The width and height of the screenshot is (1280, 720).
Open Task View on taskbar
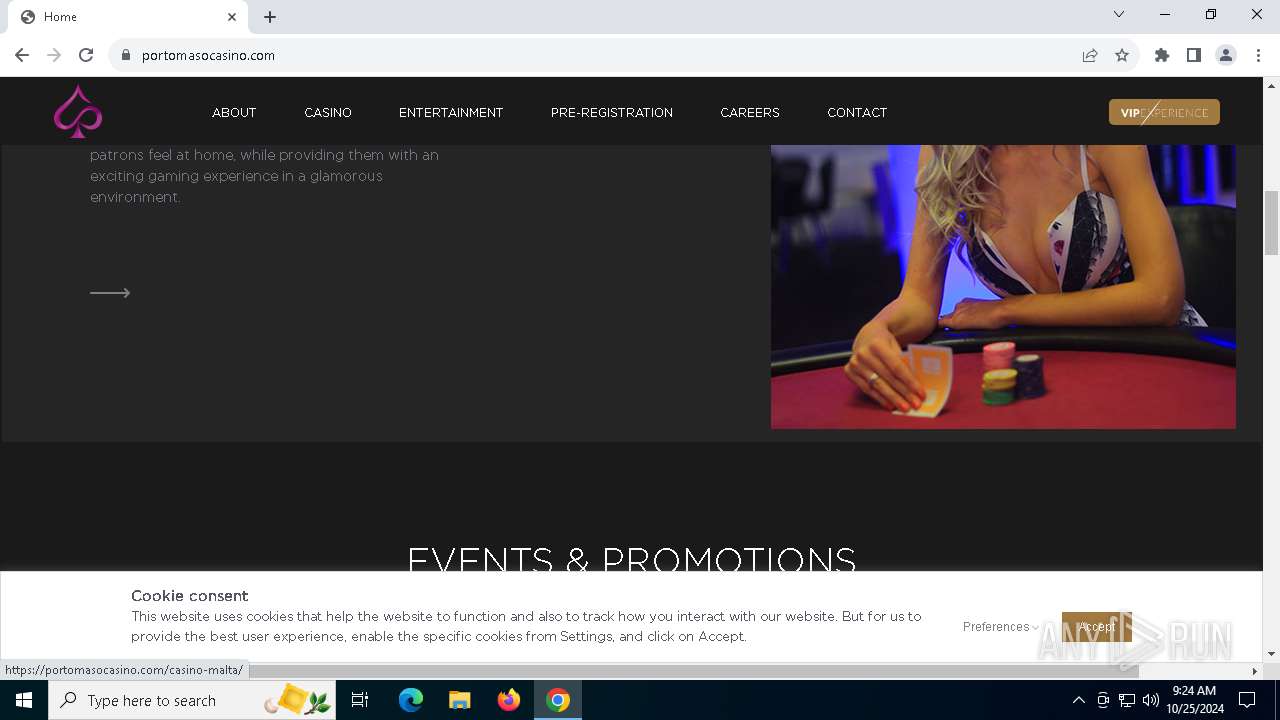[360, 700]
